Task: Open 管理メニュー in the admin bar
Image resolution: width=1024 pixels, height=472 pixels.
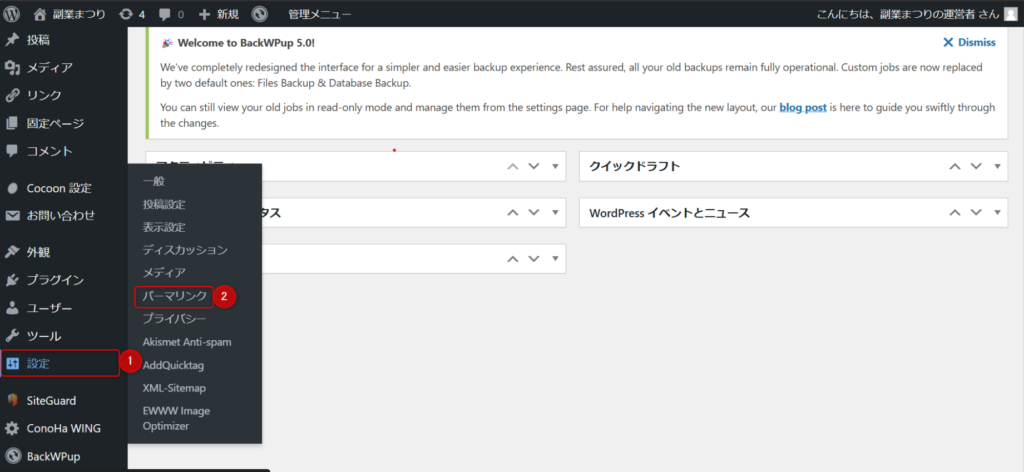Action: tap(319, 14)
